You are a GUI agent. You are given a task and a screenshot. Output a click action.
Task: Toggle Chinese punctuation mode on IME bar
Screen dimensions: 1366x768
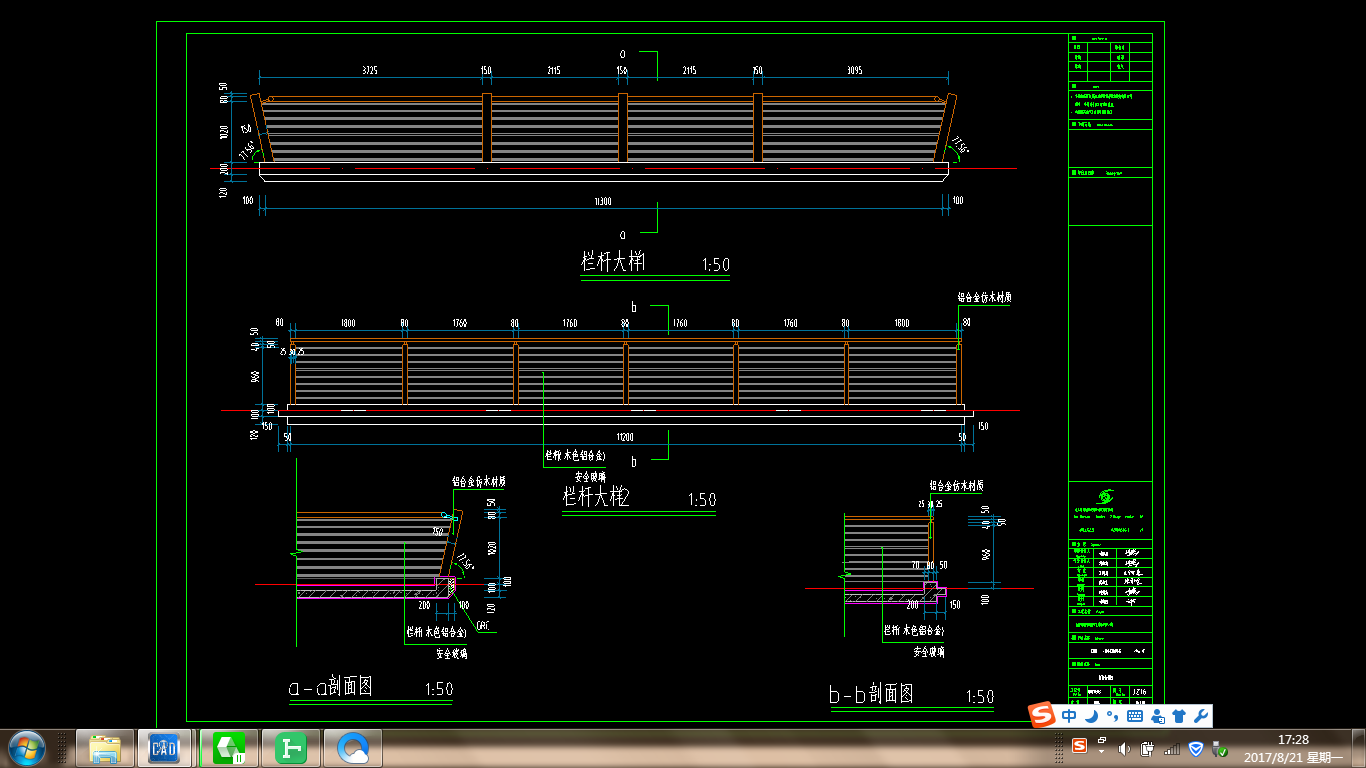(x=1113, y=716)
